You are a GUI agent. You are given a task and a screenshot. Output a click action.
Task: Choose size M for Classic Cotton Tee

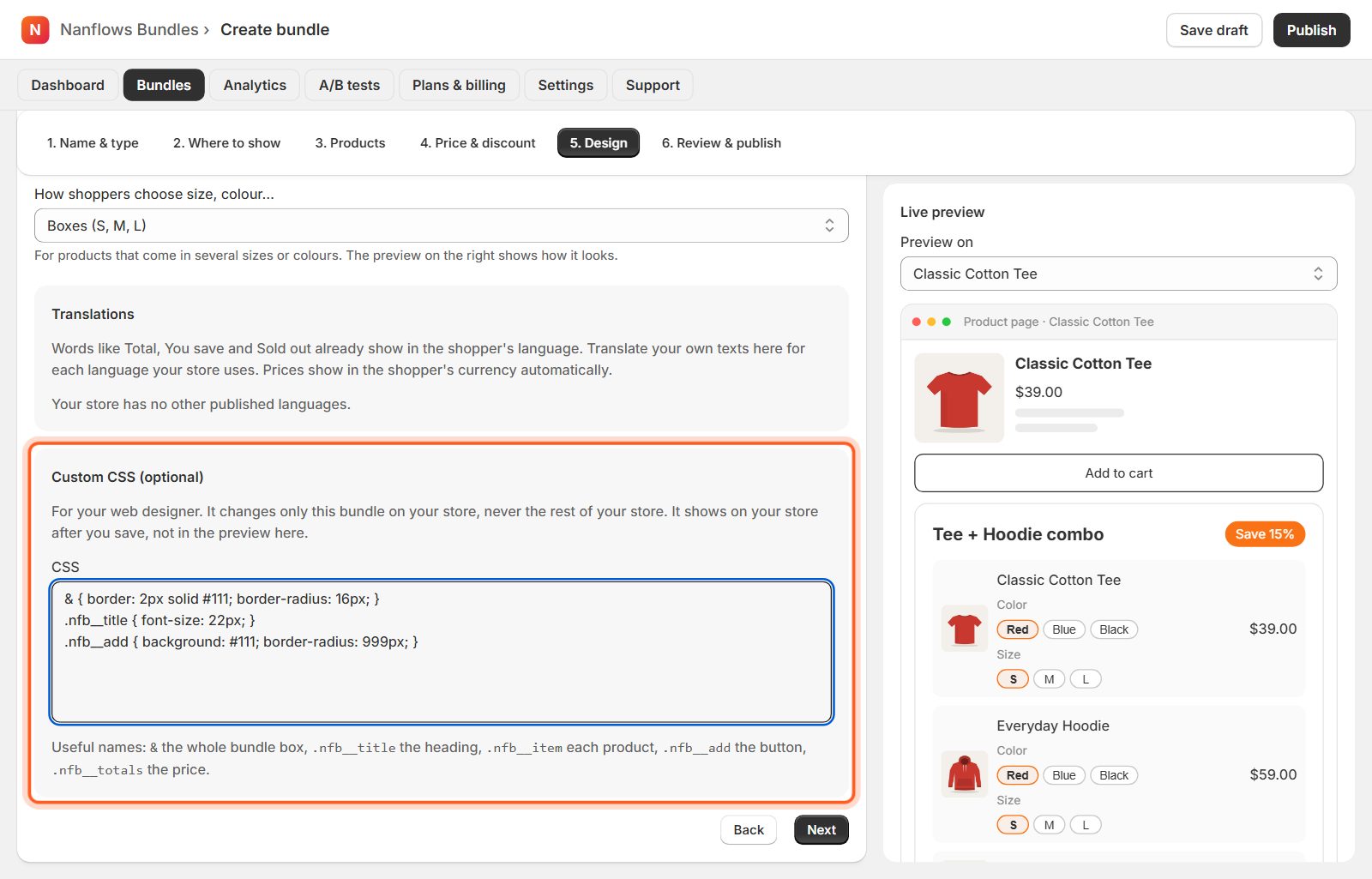(1050, 679)
